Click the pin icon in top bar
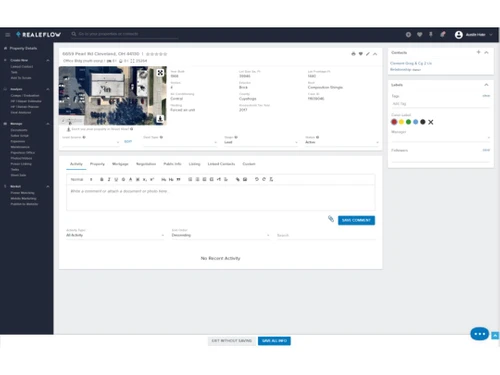 coord(431,34)
